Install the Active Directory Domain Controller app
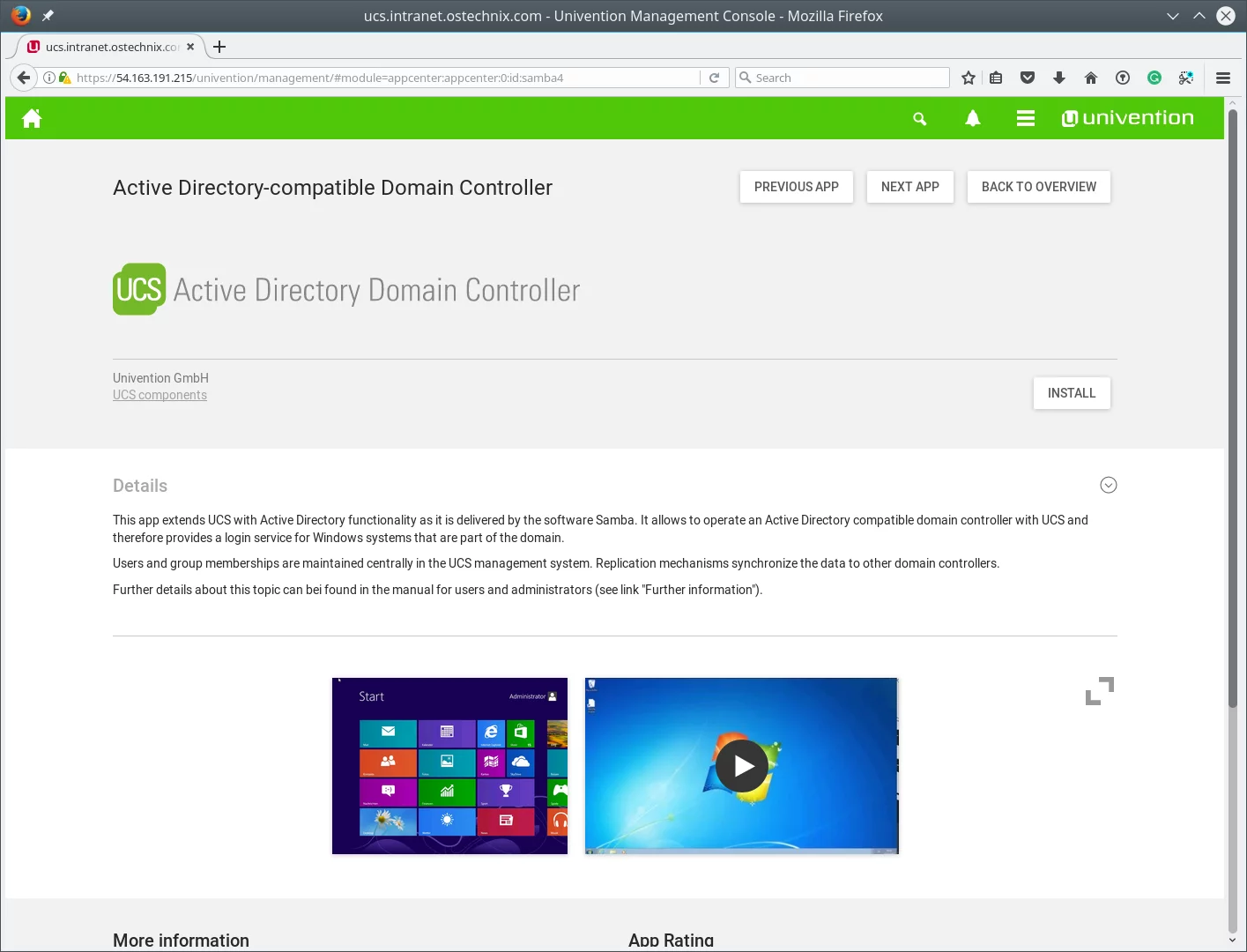The height and width of the screenshot is (952, 1247). coord(1072,393)
